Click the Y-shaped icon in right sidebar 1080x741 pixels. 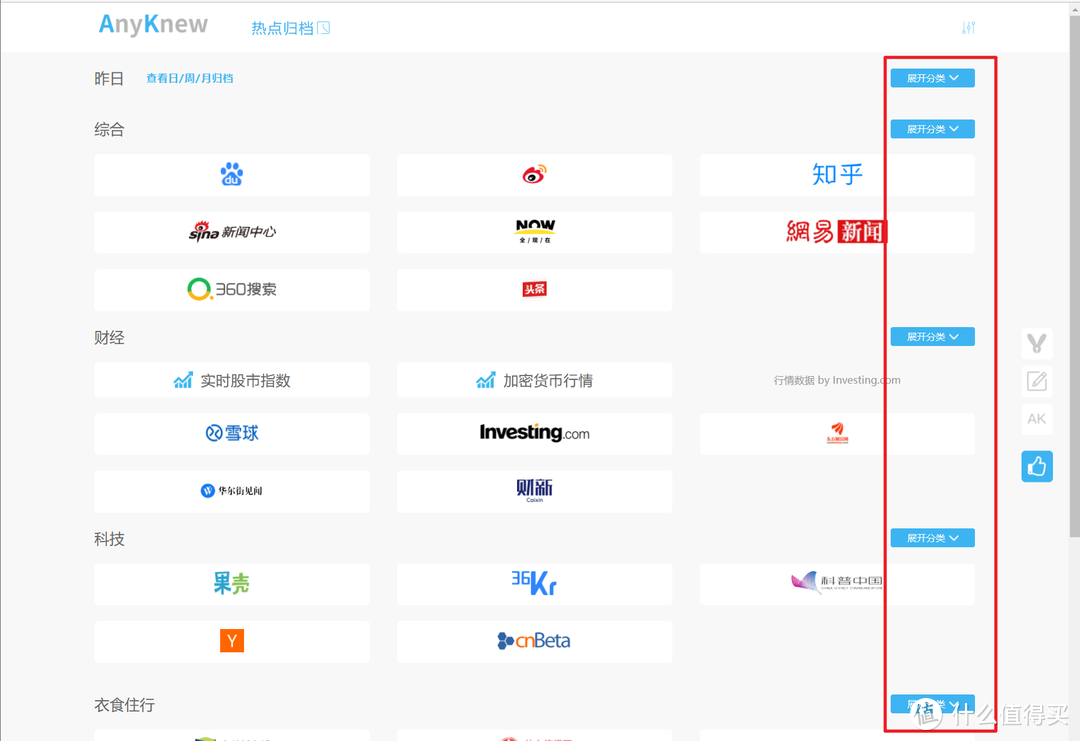(1037, 344)
